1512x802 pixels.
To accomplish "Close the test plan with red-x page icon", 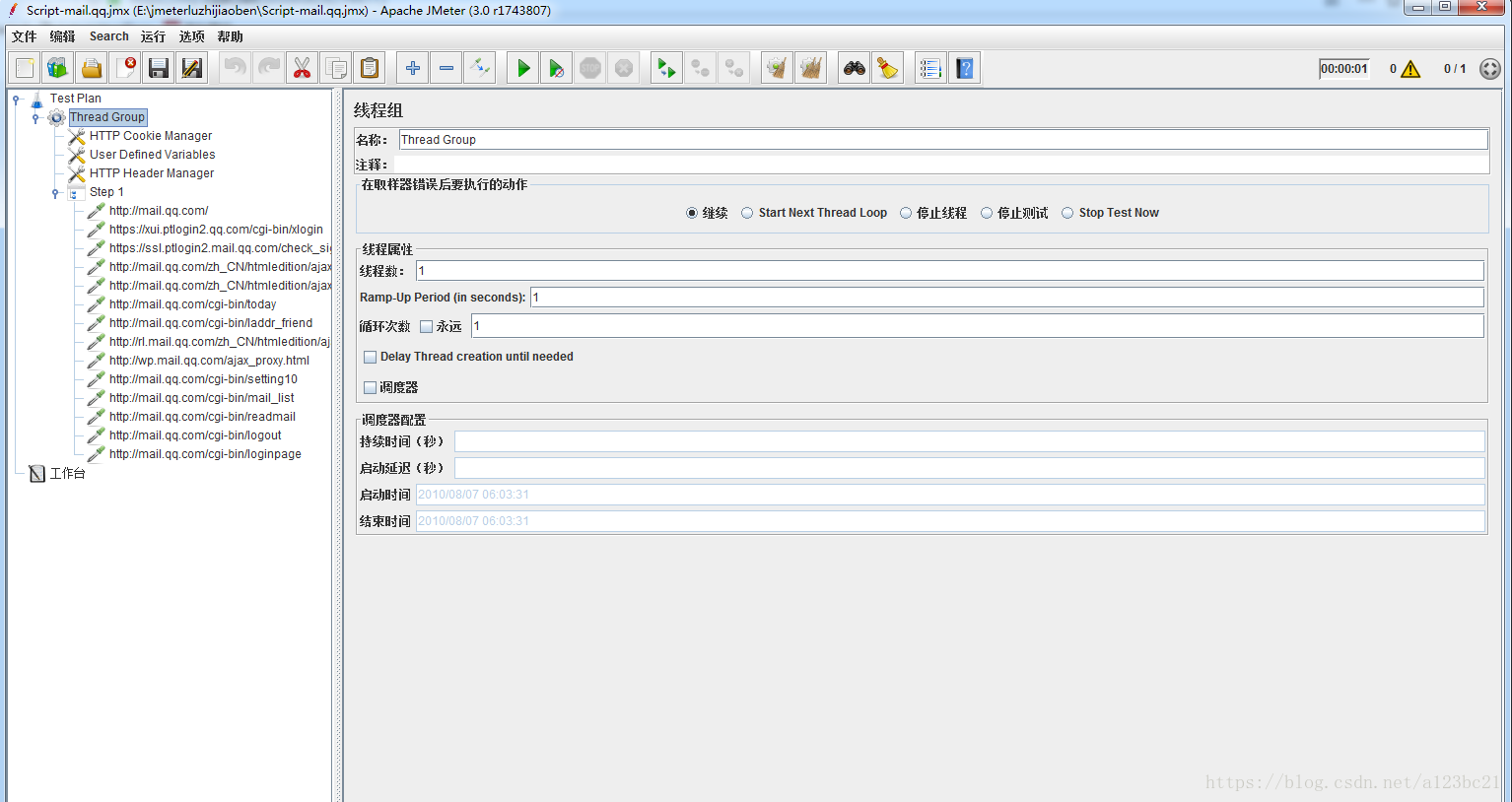I will click(125, 68).
